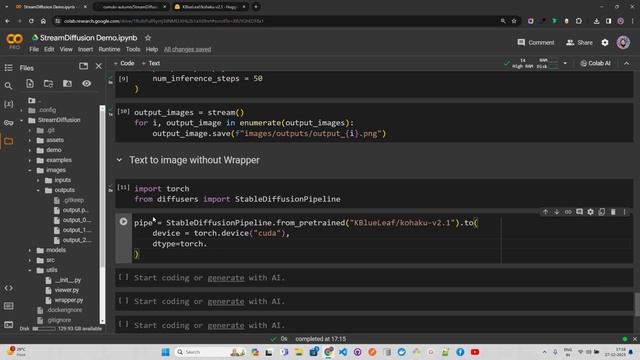Click the first empty Start coding cell
This screenshot has height=360, width=640.
pos(374,278)
